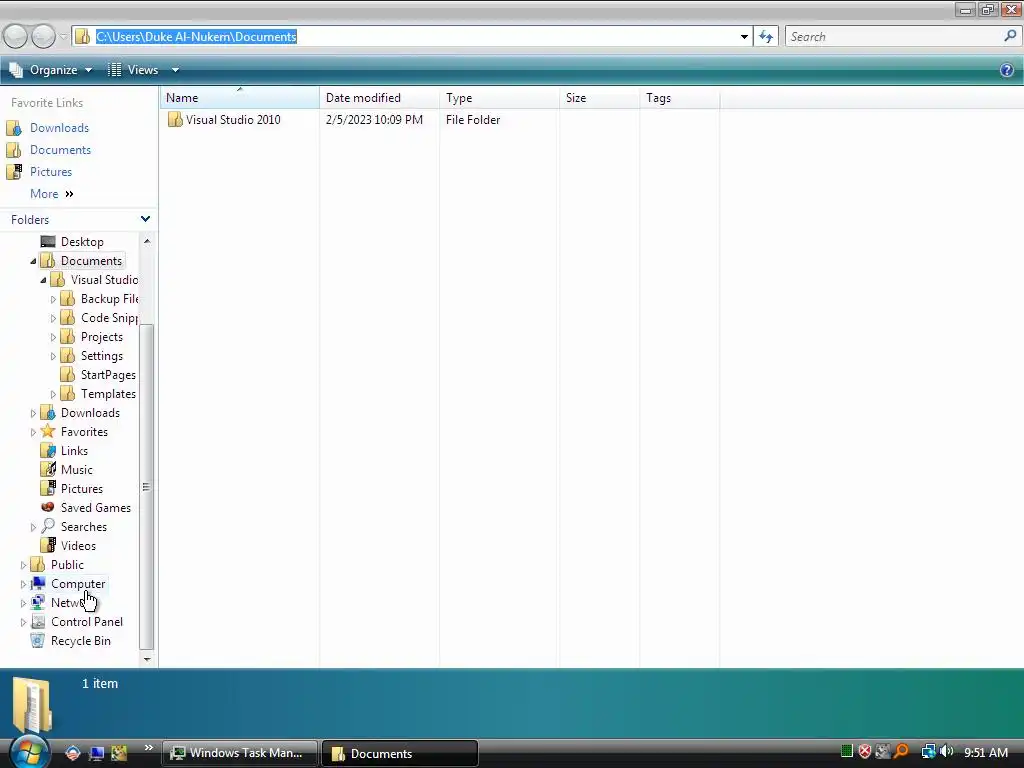Click the Visual Studio 2010 folder icon in file list
Screen dimensions: 1024x768
[x=174, y=120]
